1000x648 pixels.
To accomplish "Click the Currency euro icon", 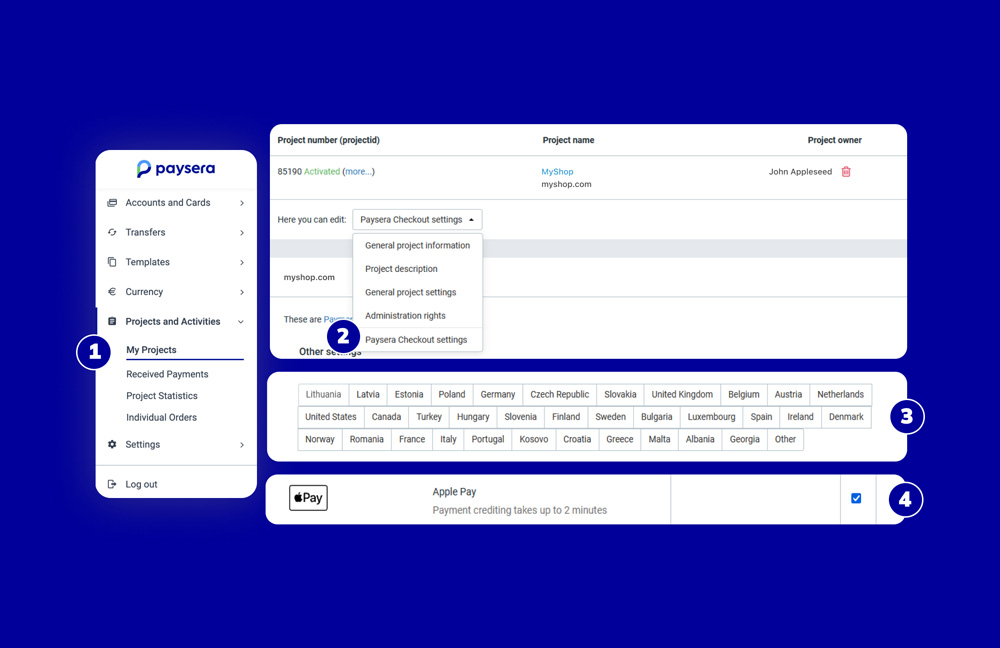I will (112, 292).
